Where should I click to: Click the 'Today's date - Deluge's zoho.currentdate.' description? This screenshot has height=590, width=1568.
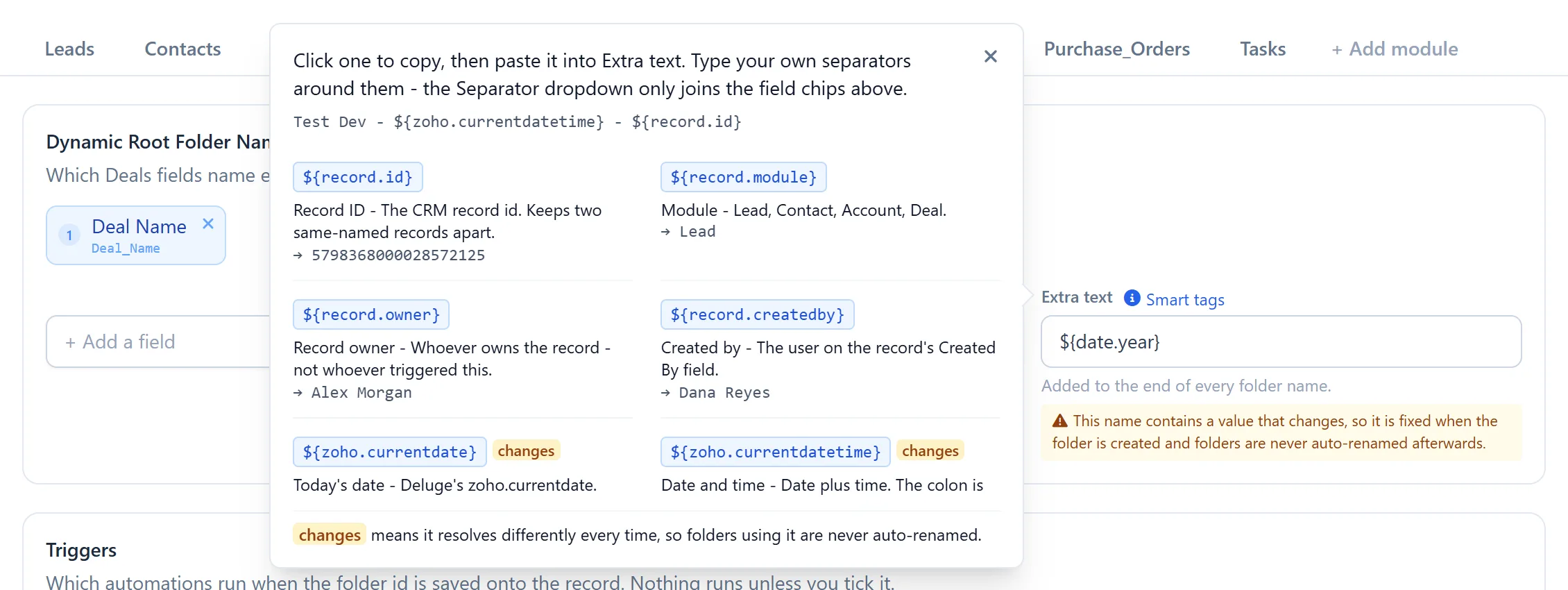tap(445, 484)
